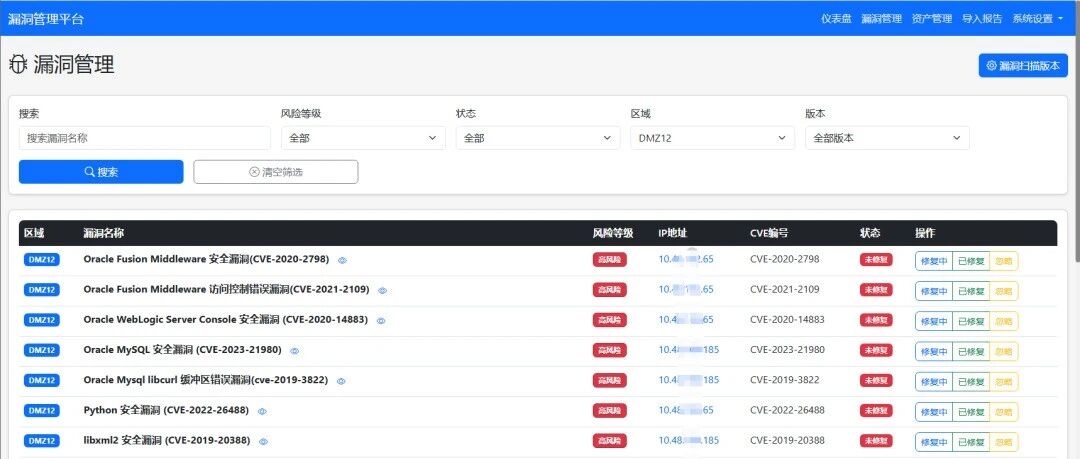Go to 仪表盘 in the top navigation
This screenshot has width=1080, height=459.
(836, 19)
